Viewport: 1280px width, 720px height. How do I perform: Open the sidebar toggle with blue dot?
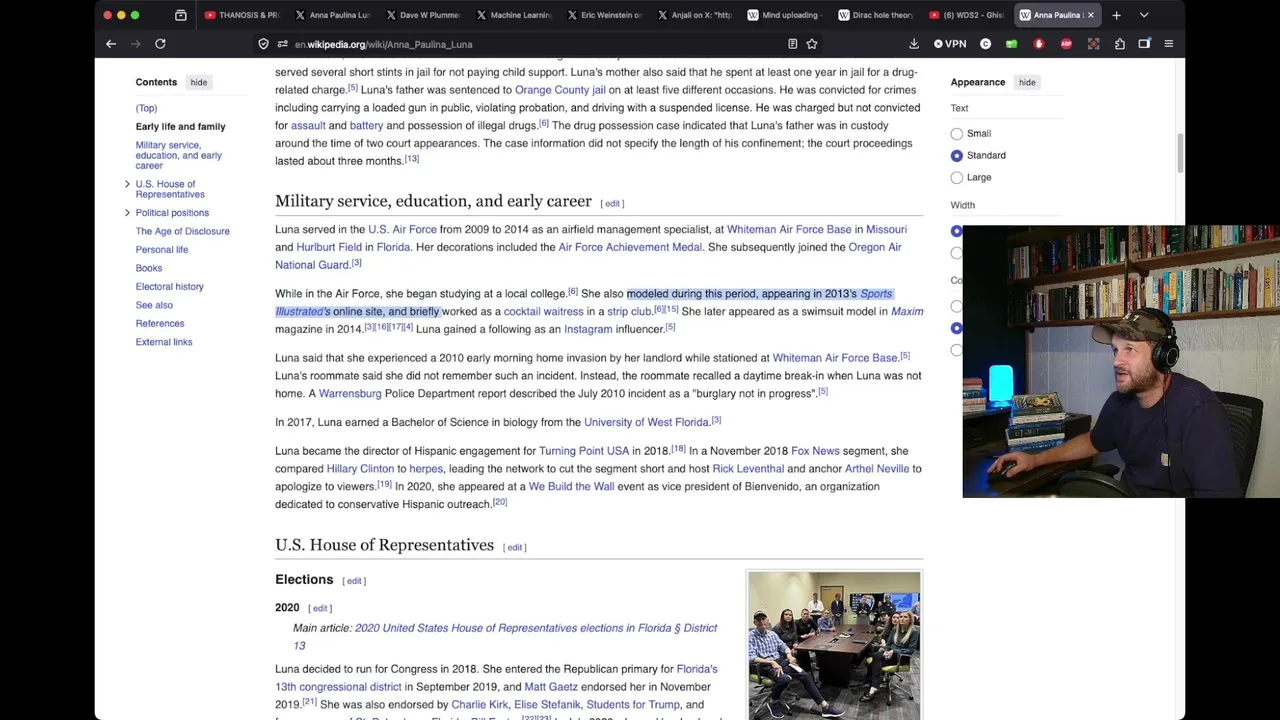click(1144, 44)
